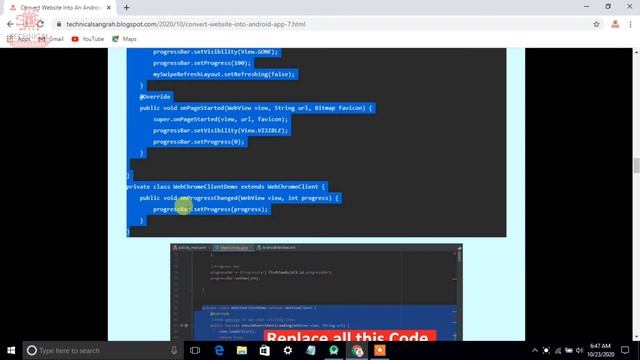Open the YouTube bookmark

pyautogui.click(x=87, y=39)
